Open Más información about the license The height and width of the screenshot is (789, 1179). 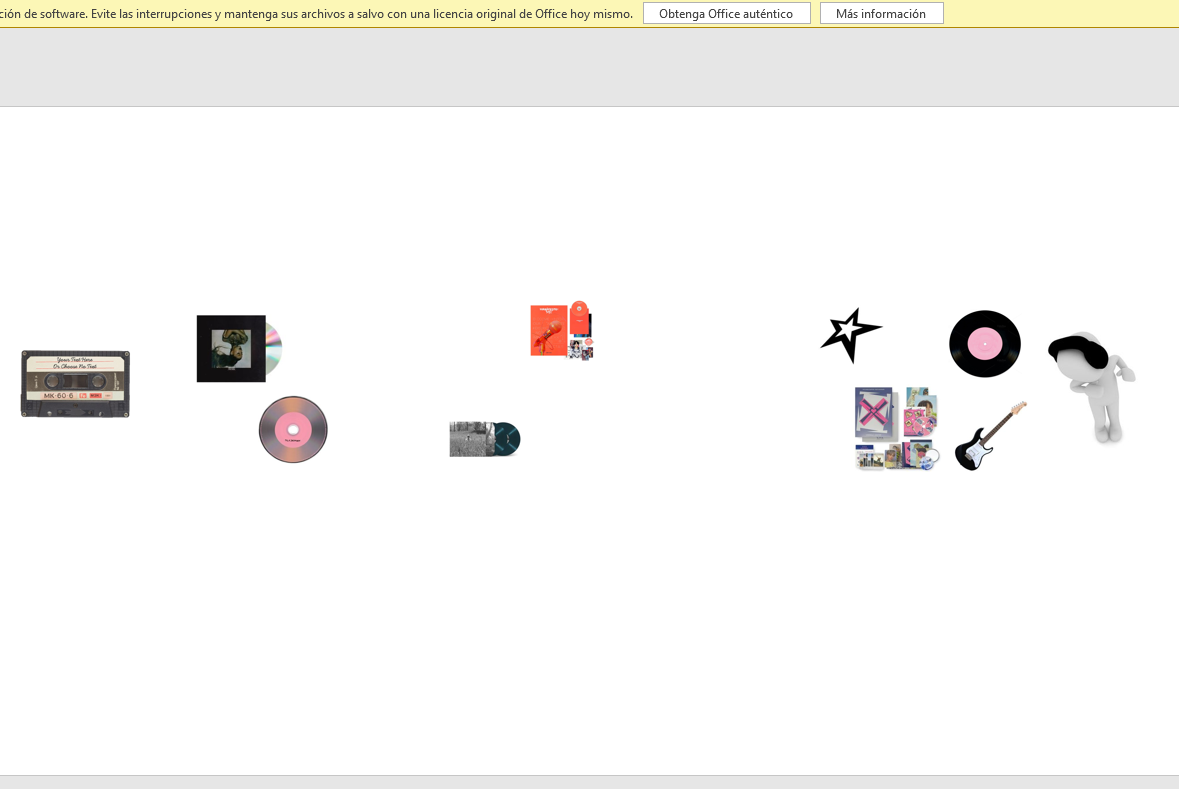coord(881,14)
